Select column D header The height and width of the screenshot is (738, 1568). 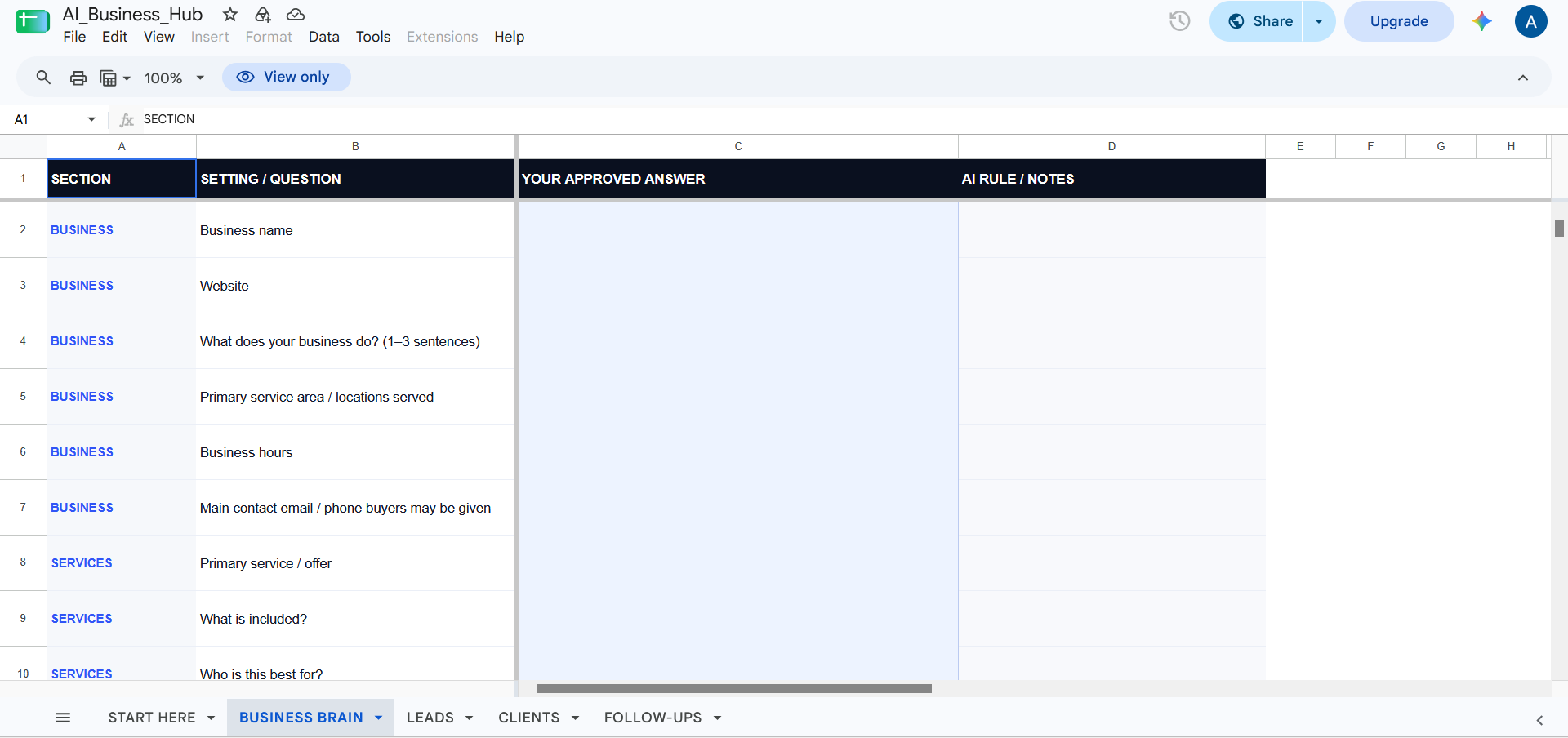[x=1111, y=146]
